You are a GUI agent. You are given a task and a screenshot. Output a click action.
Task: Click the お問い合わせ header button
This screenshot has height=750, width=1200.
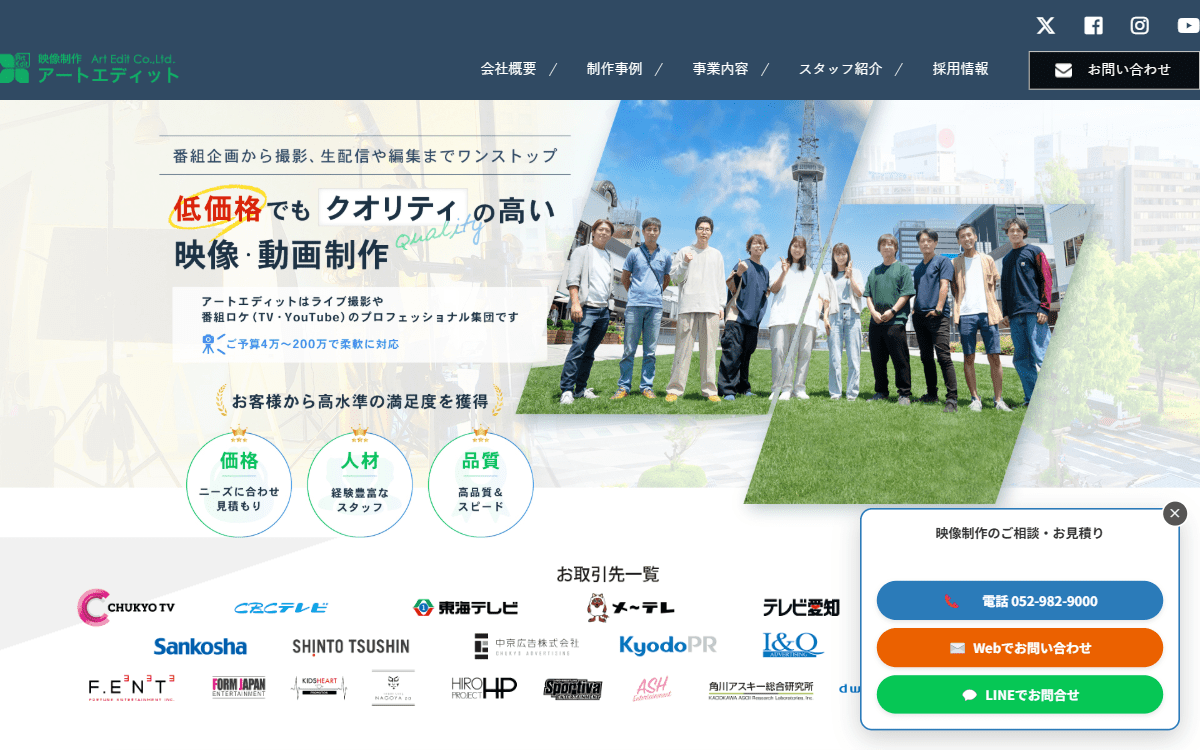1114,70
